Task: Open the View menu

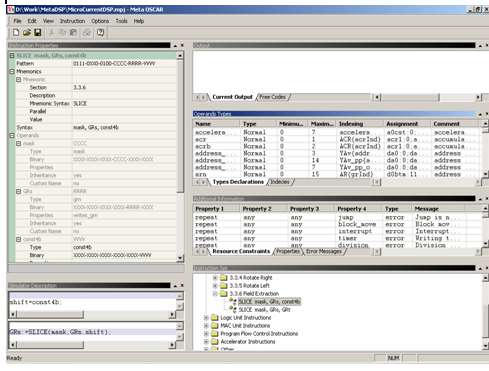Action: coord(48,21)
